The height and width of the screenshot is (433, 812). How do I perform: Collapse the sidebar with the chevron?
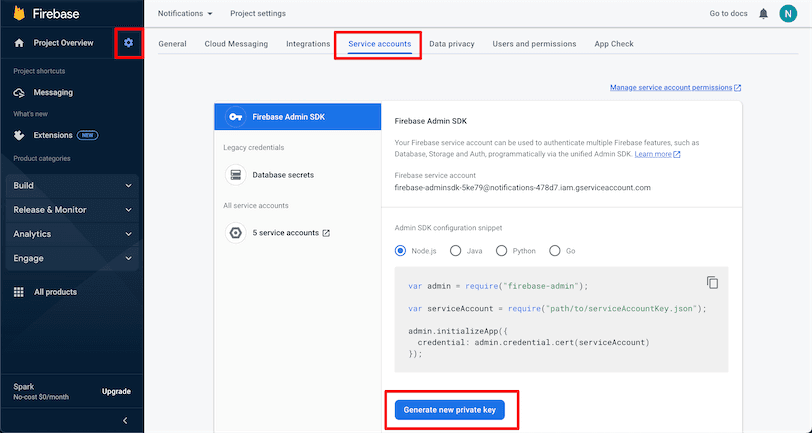pyautogui.click(x=125, y=421)
